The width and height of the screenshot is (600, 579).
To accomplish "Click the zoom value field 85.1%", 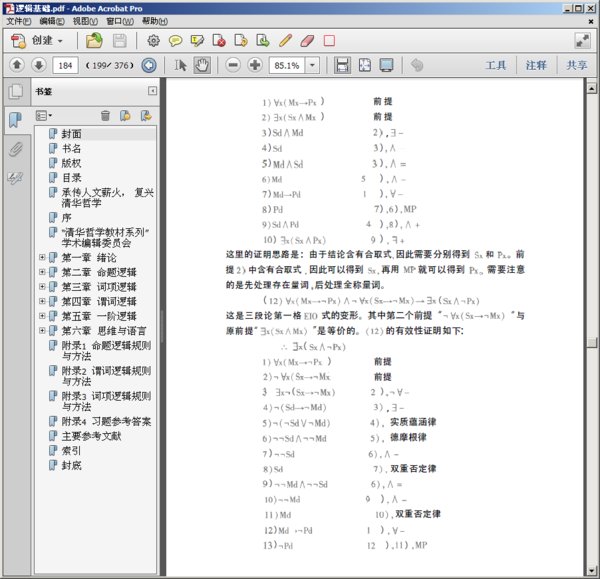I will (287, 65).
